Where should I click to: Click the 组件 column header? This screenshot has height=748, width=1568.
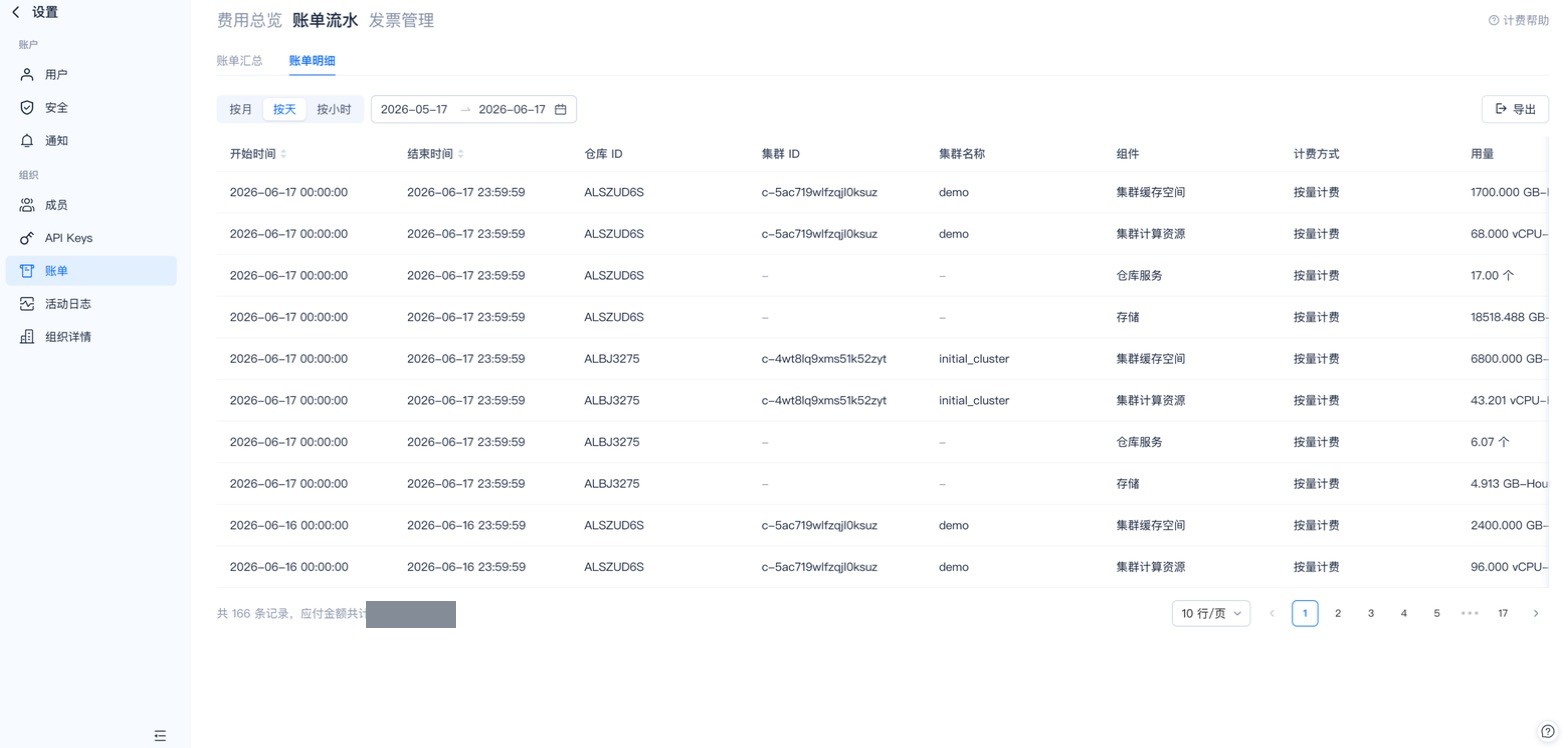click(x=1128, y=154)
